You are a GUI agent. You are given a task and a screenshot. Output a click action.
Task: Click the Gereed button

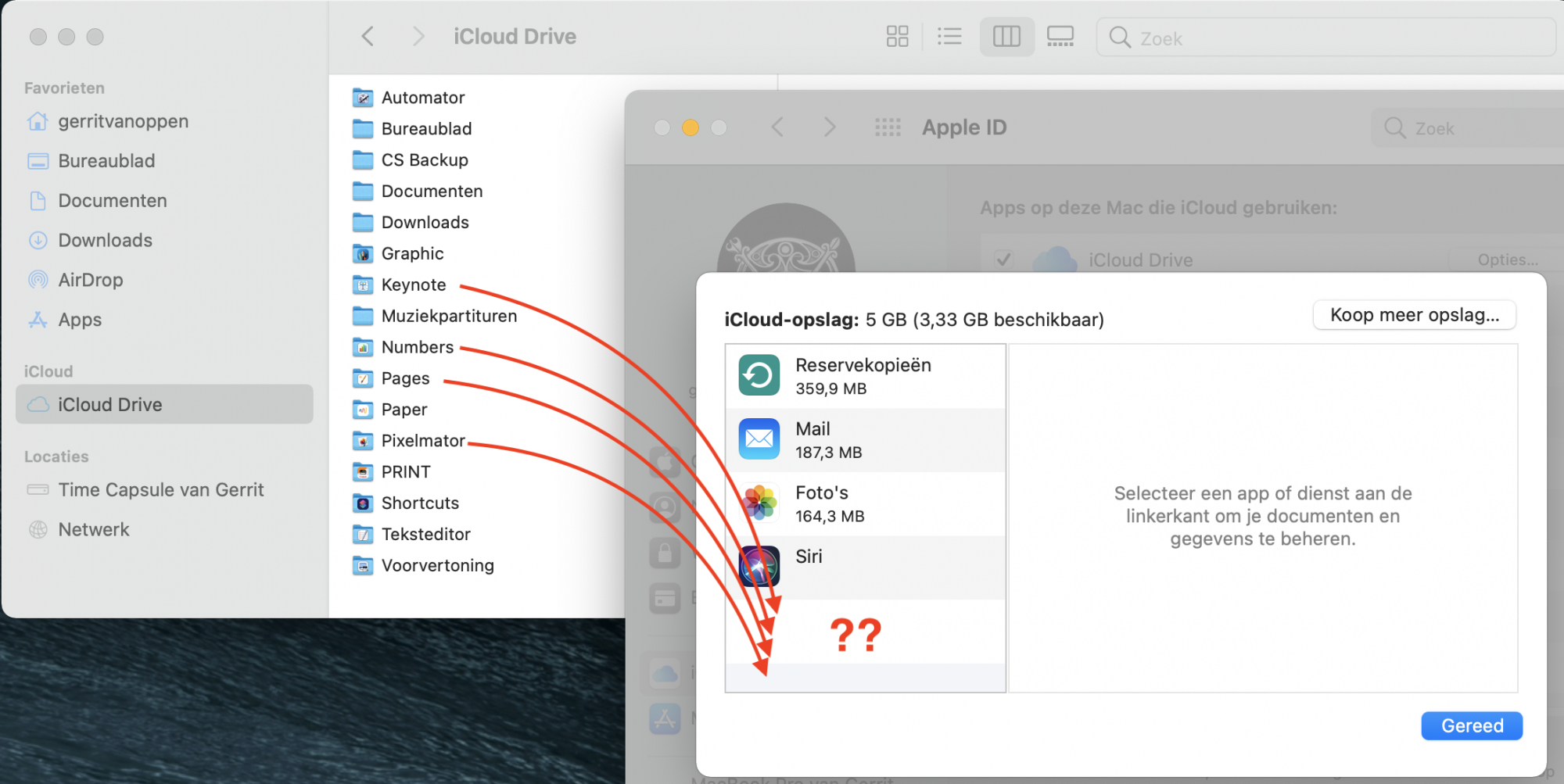point(1472,725)
